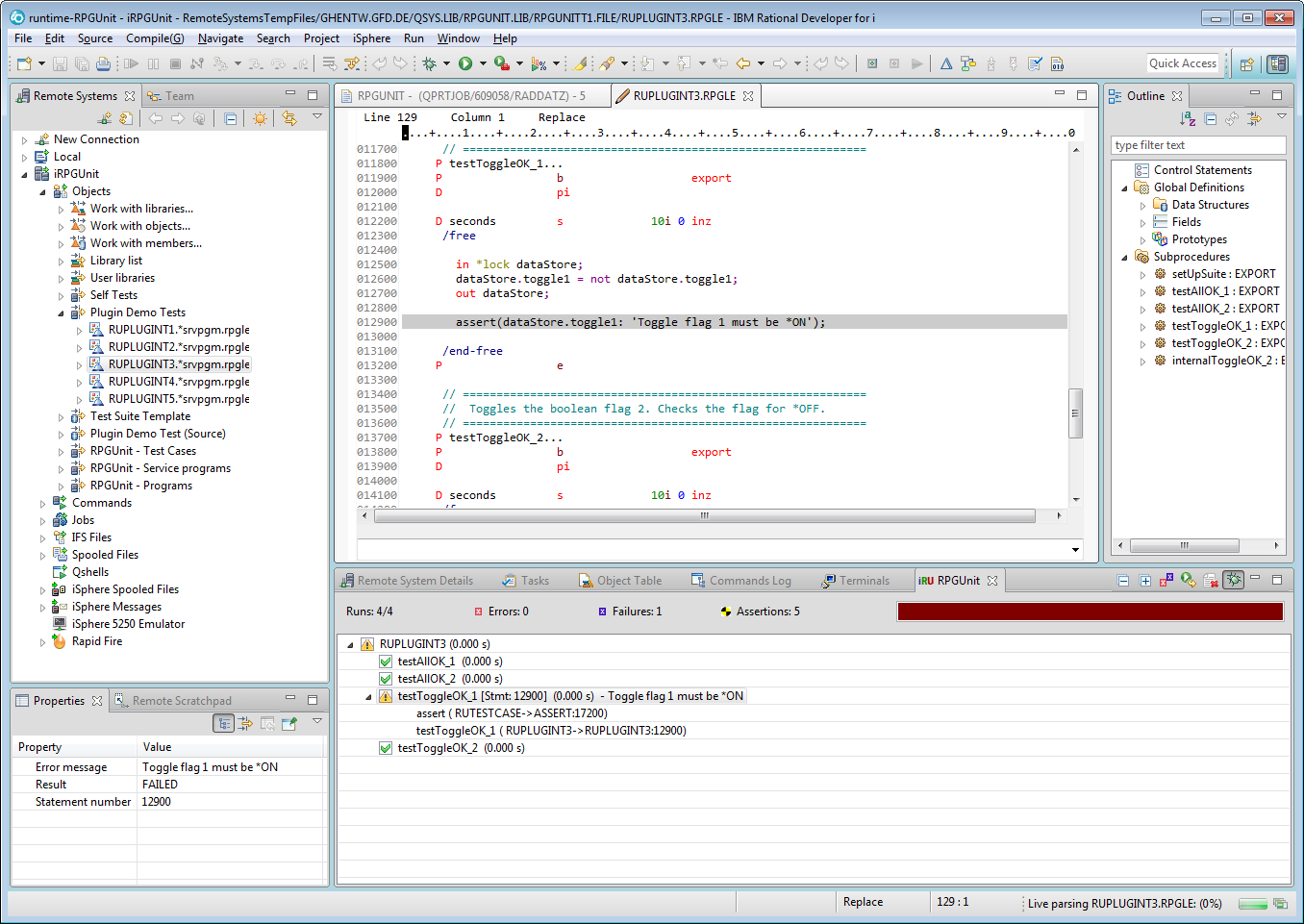Toggle linked editor highlighting in the Outline toolbar
The image size is (1304, 924).
[1232, 119]
